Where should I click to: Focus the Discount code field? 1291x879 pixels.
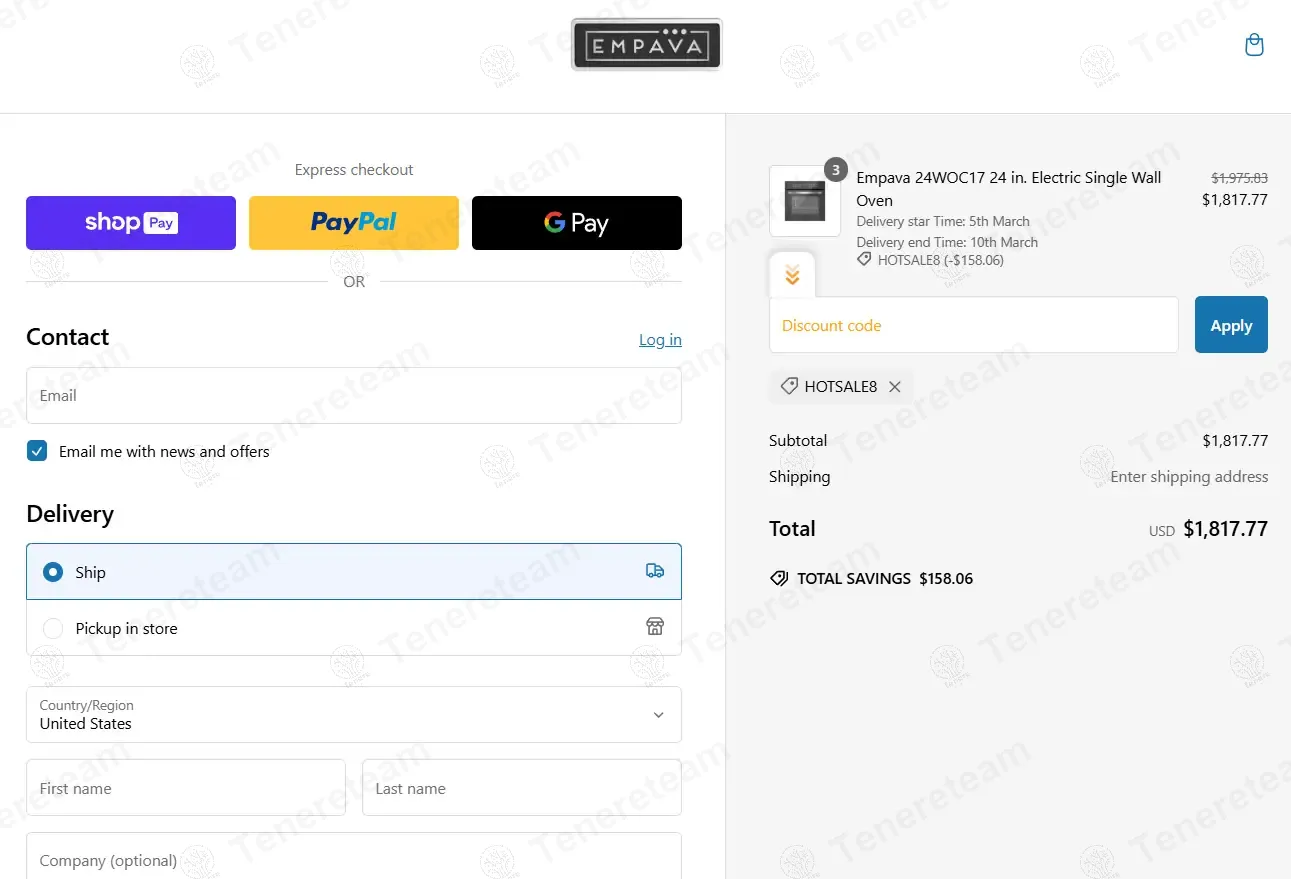[x=974, y=325]
